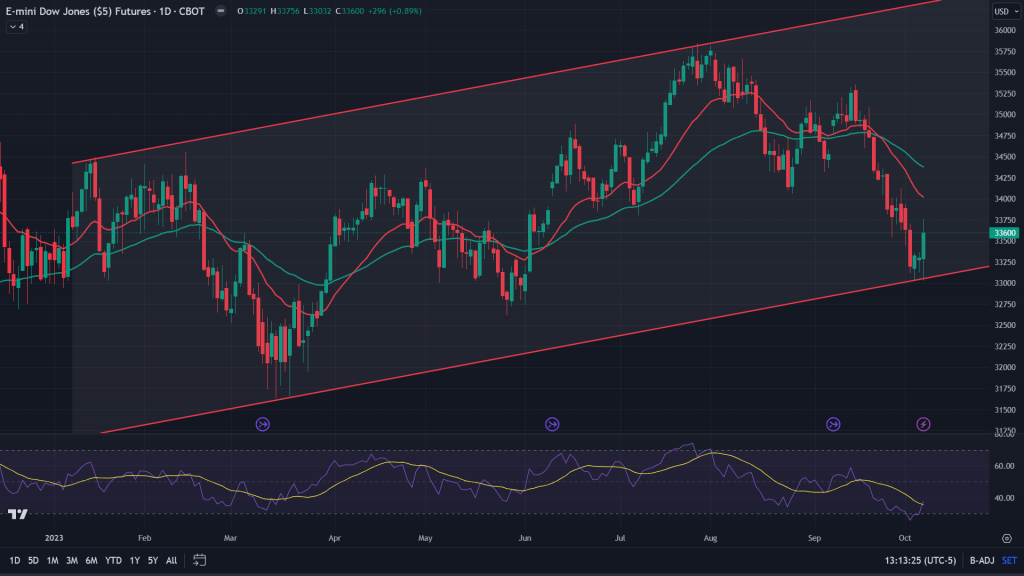Toggle the SET settlement price option
The height and width of the screenshot is (576, 1024).
pos(1009,560)
